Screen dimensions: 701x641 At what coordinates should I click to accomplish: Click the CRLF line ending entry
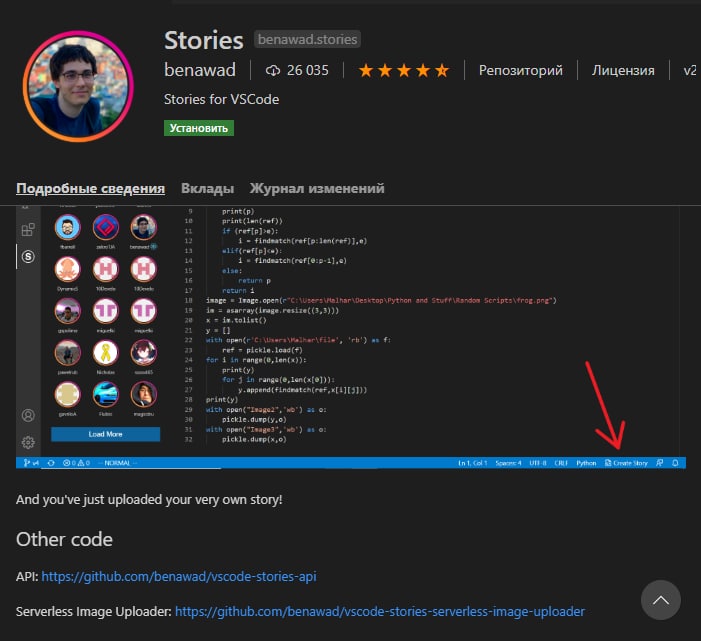point(561,463)
